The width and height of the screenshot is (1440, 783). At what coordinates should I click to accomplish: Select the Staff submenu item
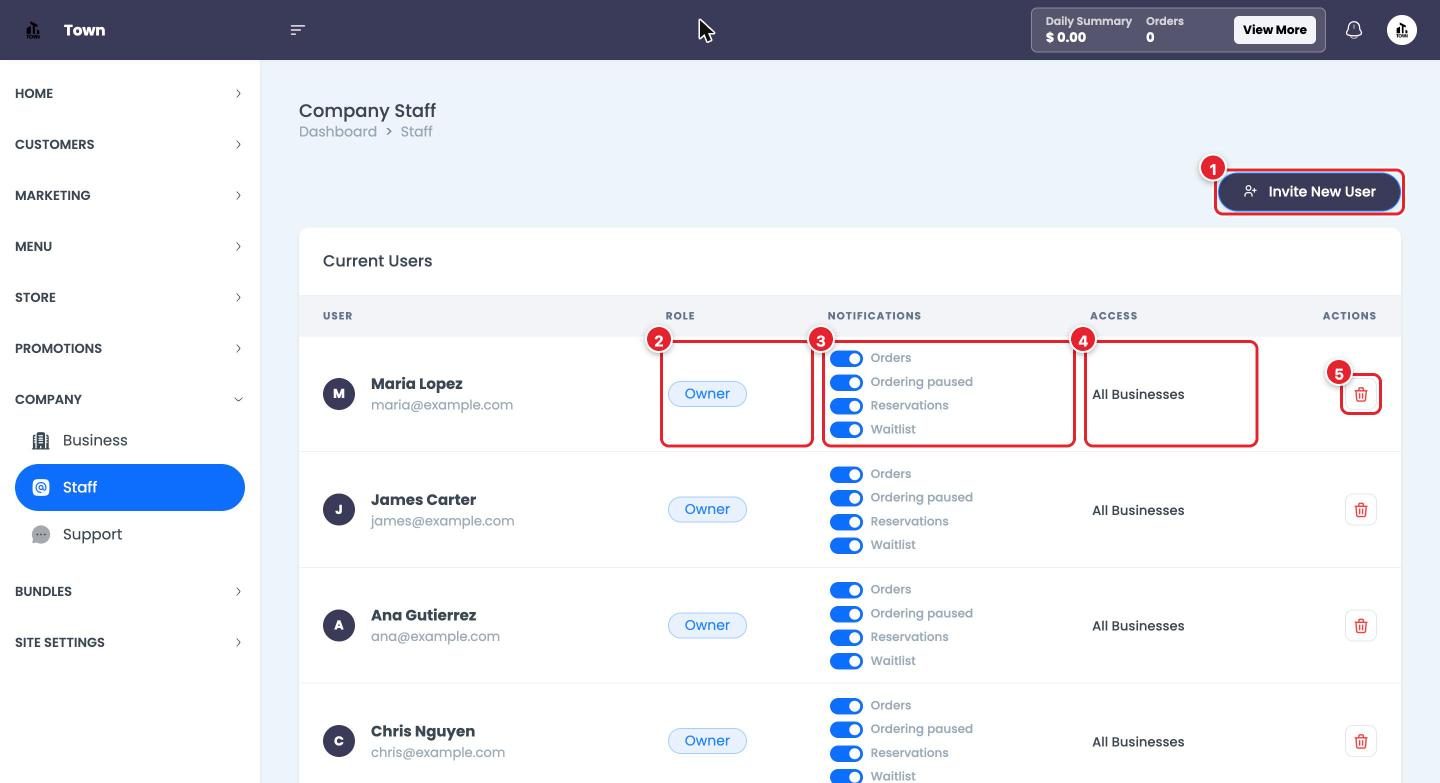(130, 488)
